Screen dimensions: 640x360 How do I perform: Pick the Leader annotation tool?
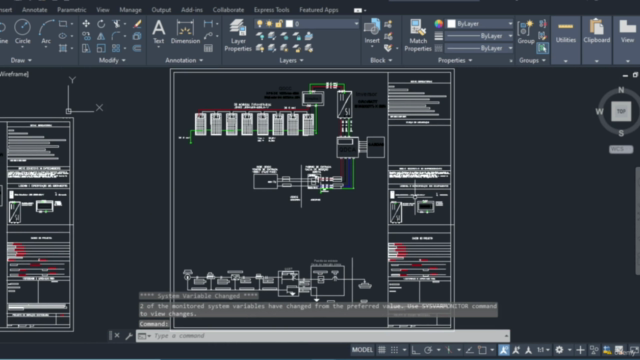click(208, 36)
